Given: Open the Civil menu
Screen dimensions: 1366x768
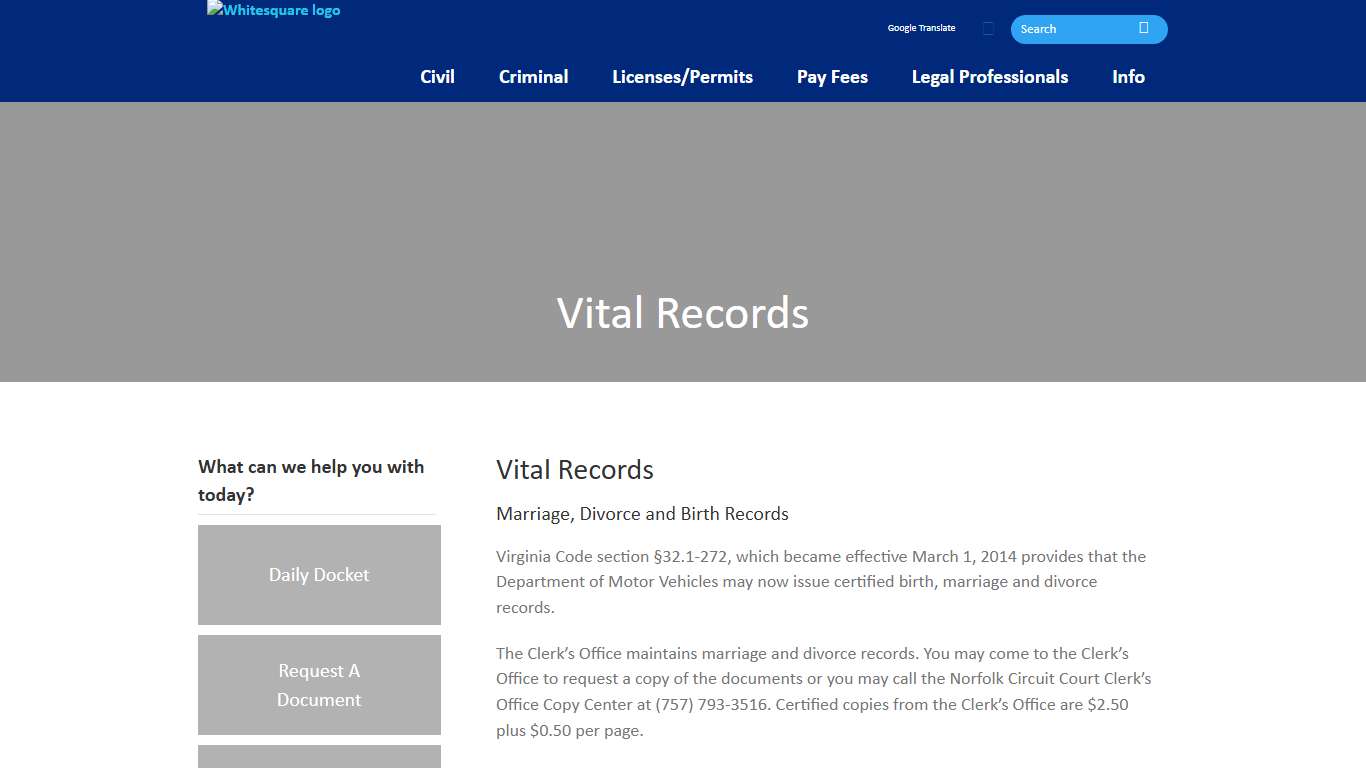Looking at the screenshot, I should [x=437, y=77].
